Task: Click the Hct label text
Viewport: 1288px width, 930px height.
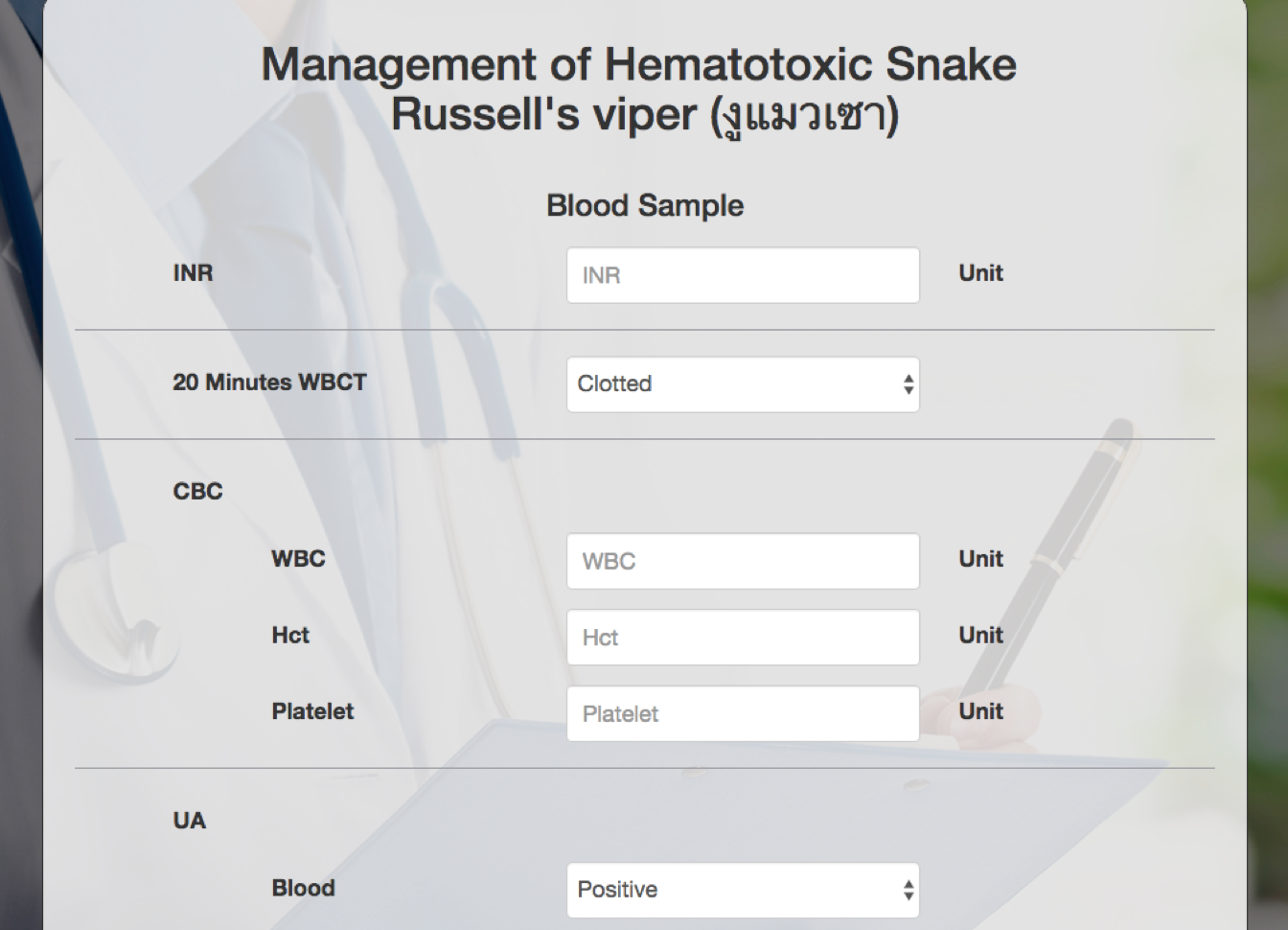Action: pyautogui.click(x=290, y=636)
